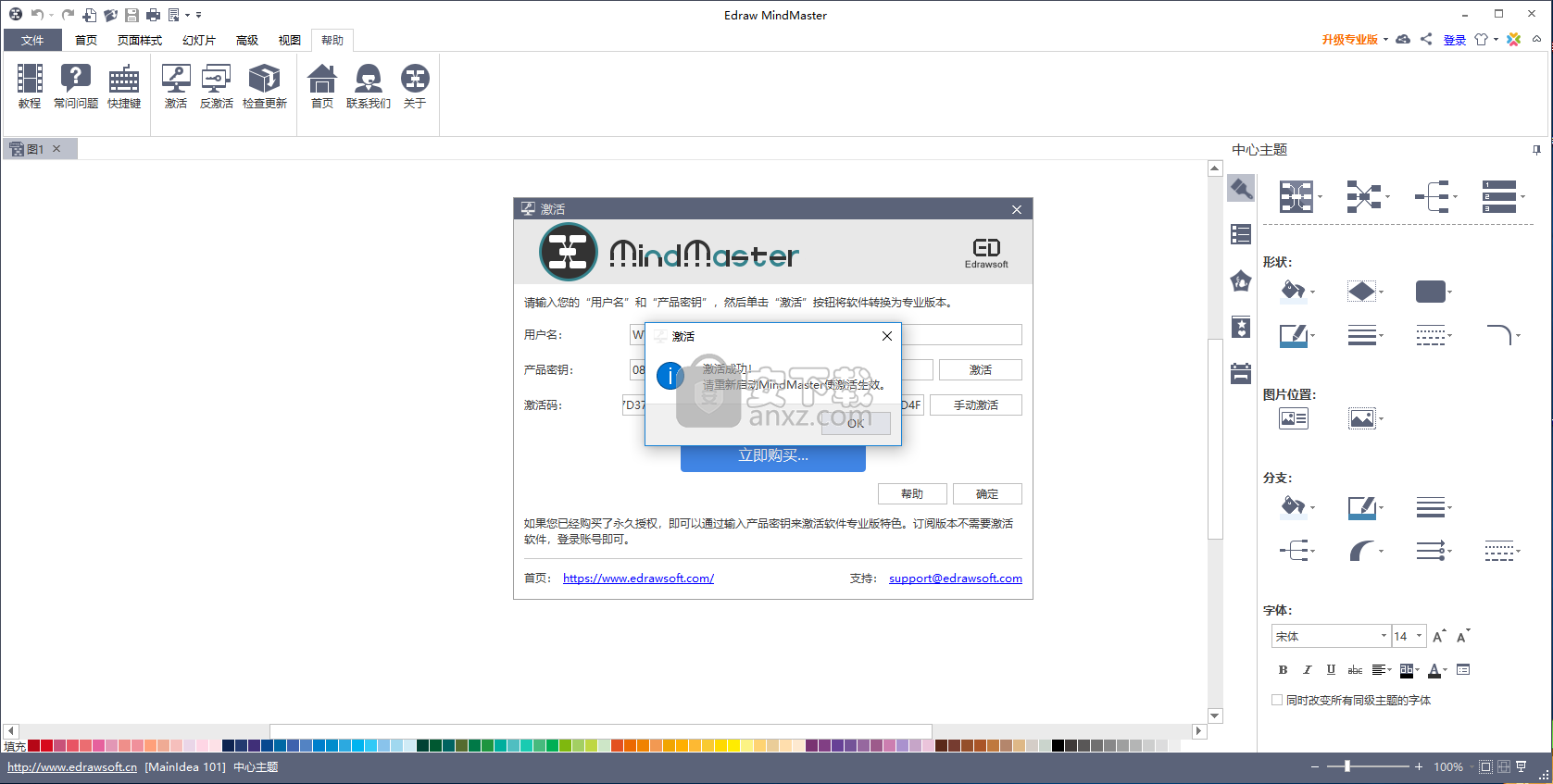Check 同时改变所有同级主题的字体 checkbox
The width and height of the screenshot is (1553, 784).
(x=1277, y=700)
